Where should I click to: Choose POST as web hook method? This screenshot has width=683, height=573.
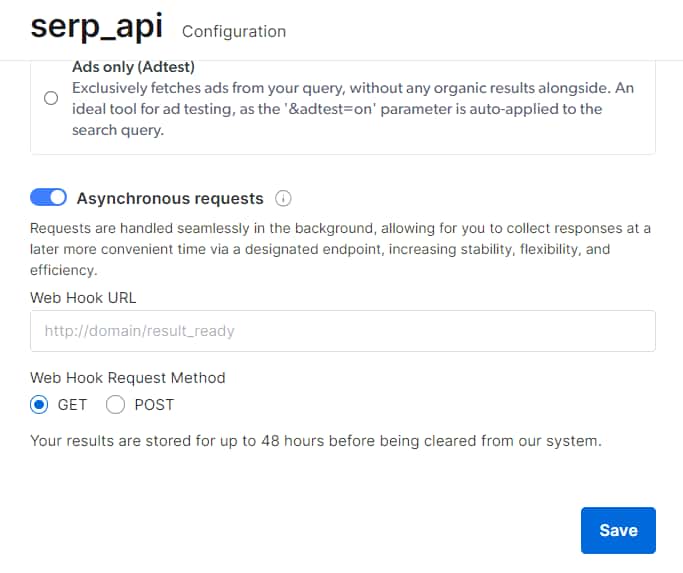click(x=115, y=405)
